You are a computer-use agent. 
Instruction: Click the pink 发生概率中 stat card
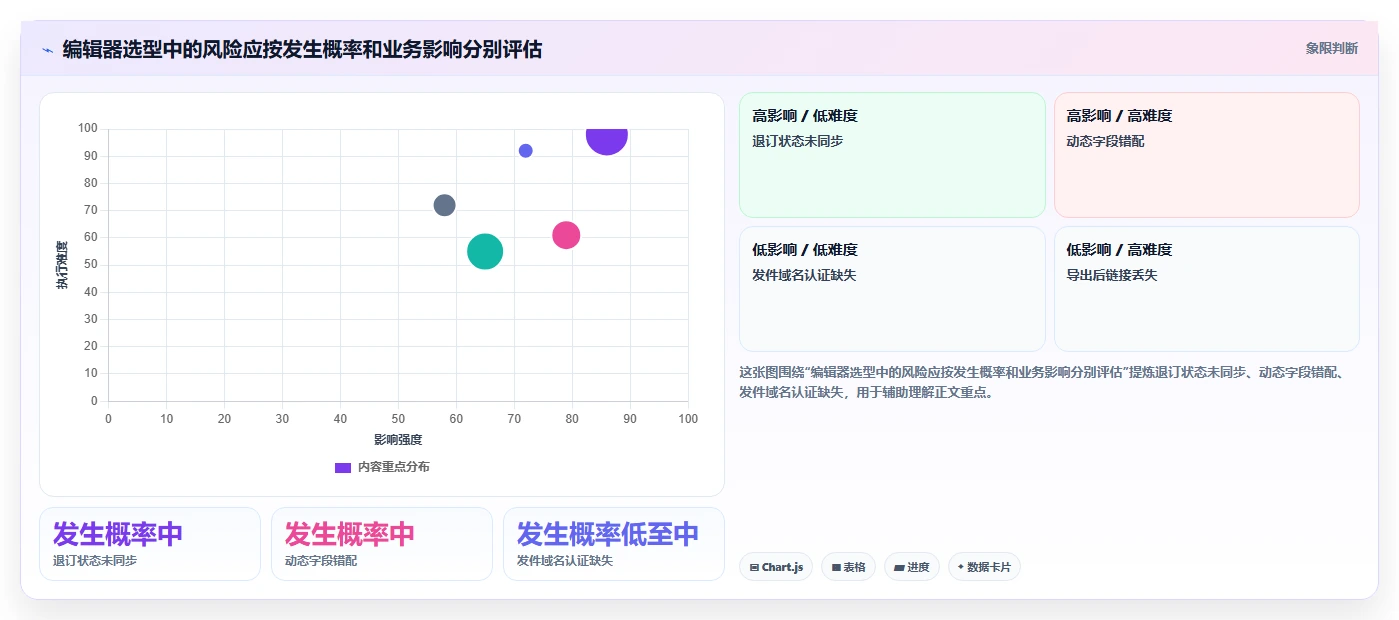pos(382,544)
